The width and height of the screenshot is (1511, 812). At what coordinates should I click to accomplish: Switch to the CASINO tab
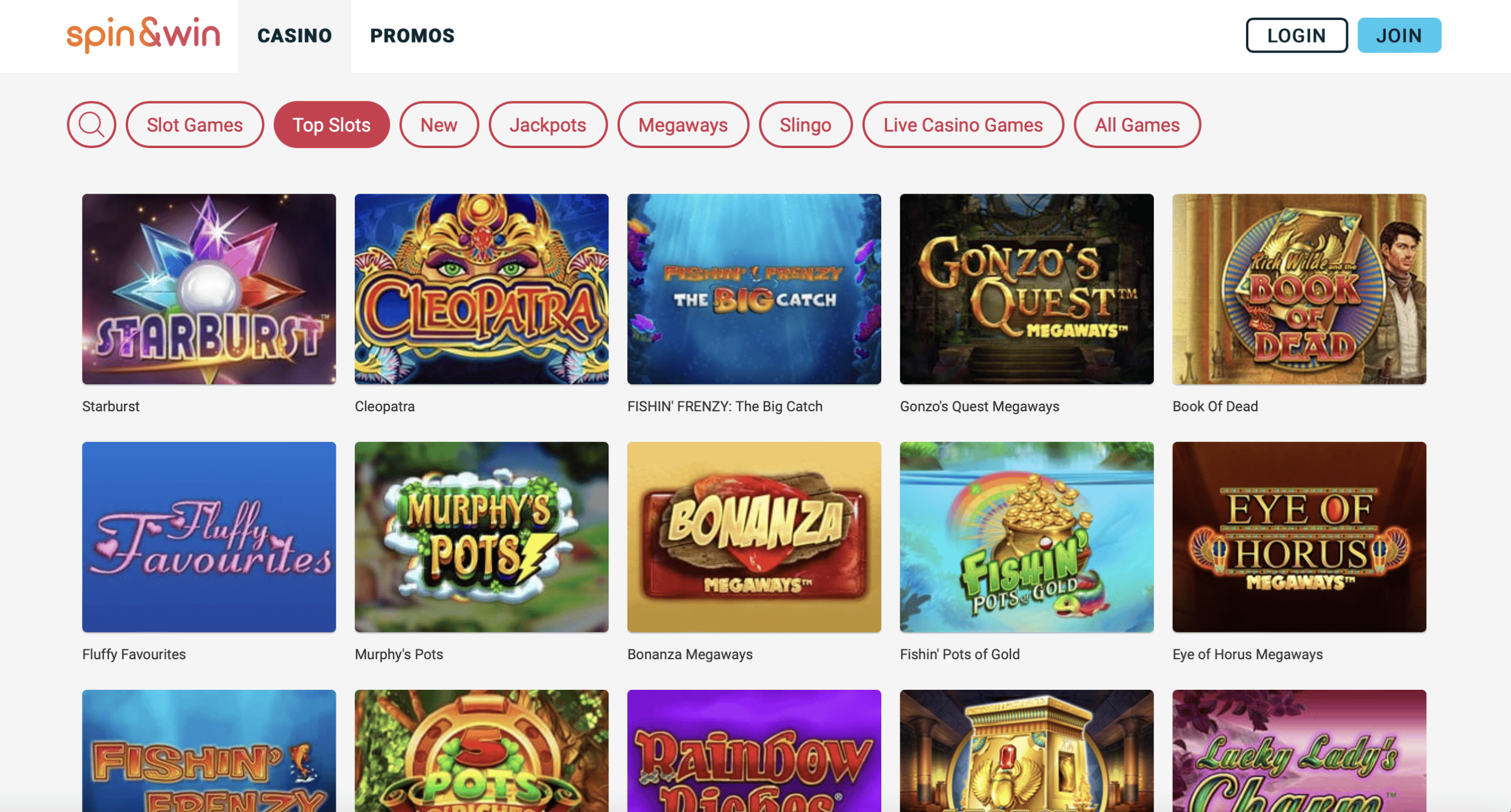tap(295, 36)
